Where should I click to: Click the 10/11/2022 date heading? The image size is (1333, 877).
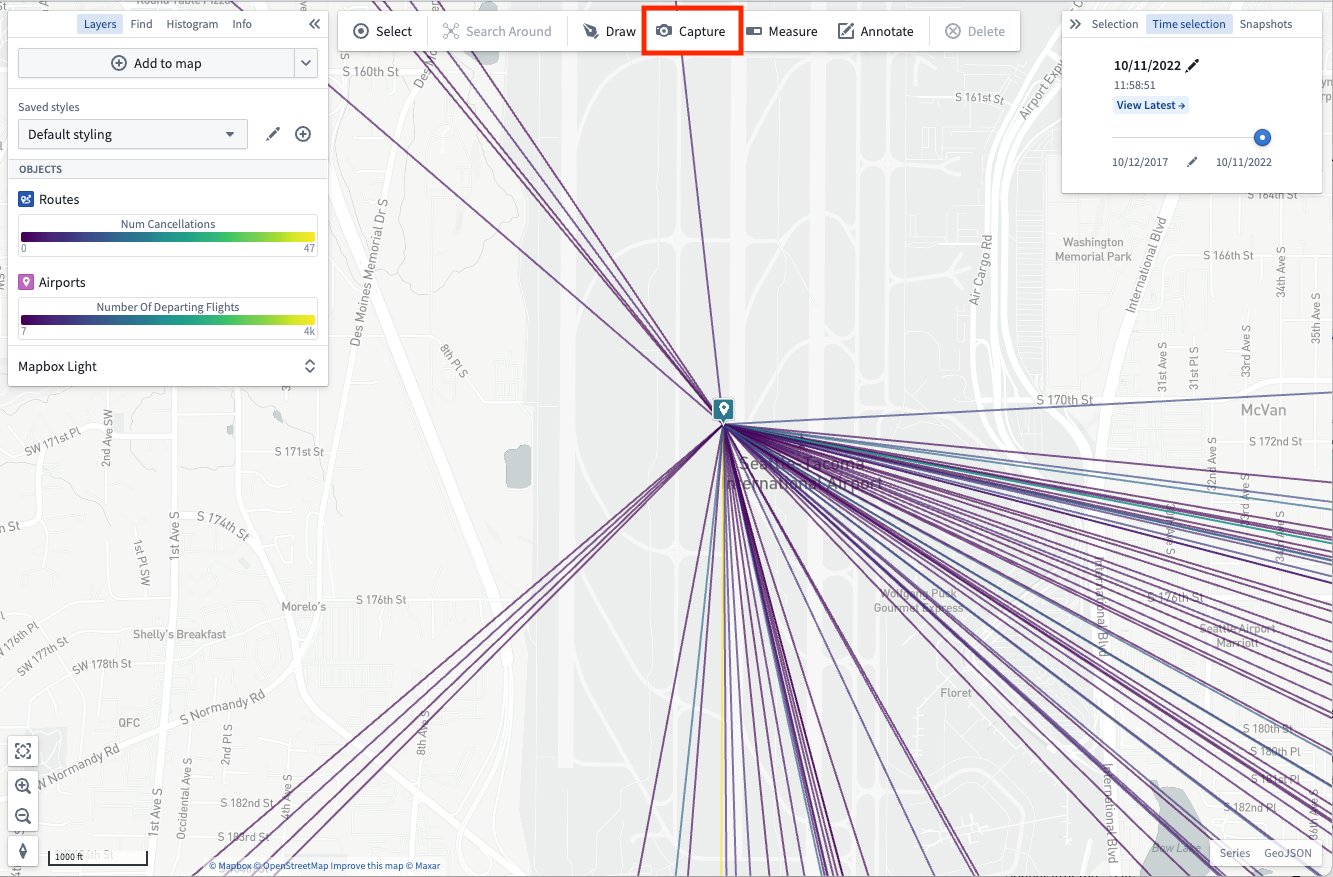pos(1147,65)
